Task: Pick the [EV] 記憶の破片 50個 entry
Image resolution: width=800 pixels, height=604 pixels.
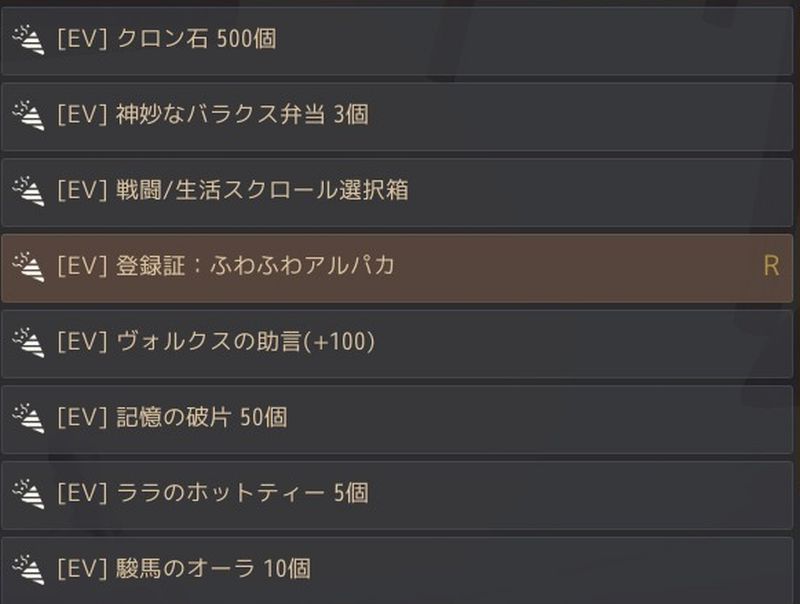Action: [x=400, y=418]
